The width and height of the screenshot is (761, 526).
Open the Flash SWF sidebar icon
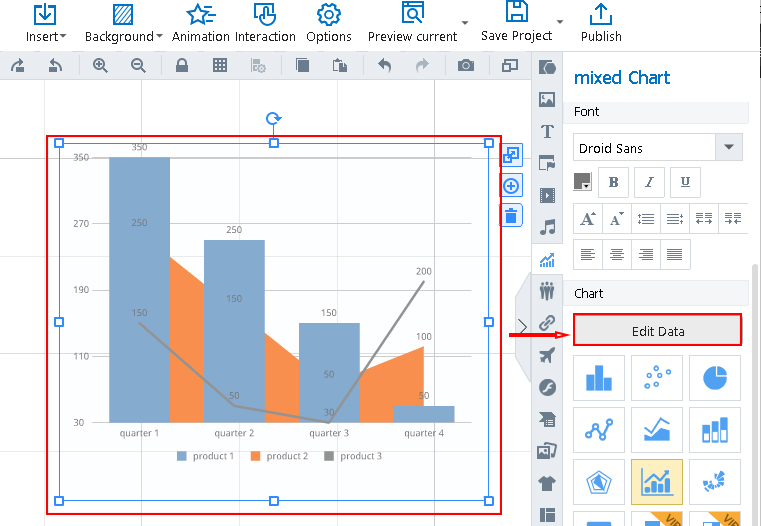point(547,387)
